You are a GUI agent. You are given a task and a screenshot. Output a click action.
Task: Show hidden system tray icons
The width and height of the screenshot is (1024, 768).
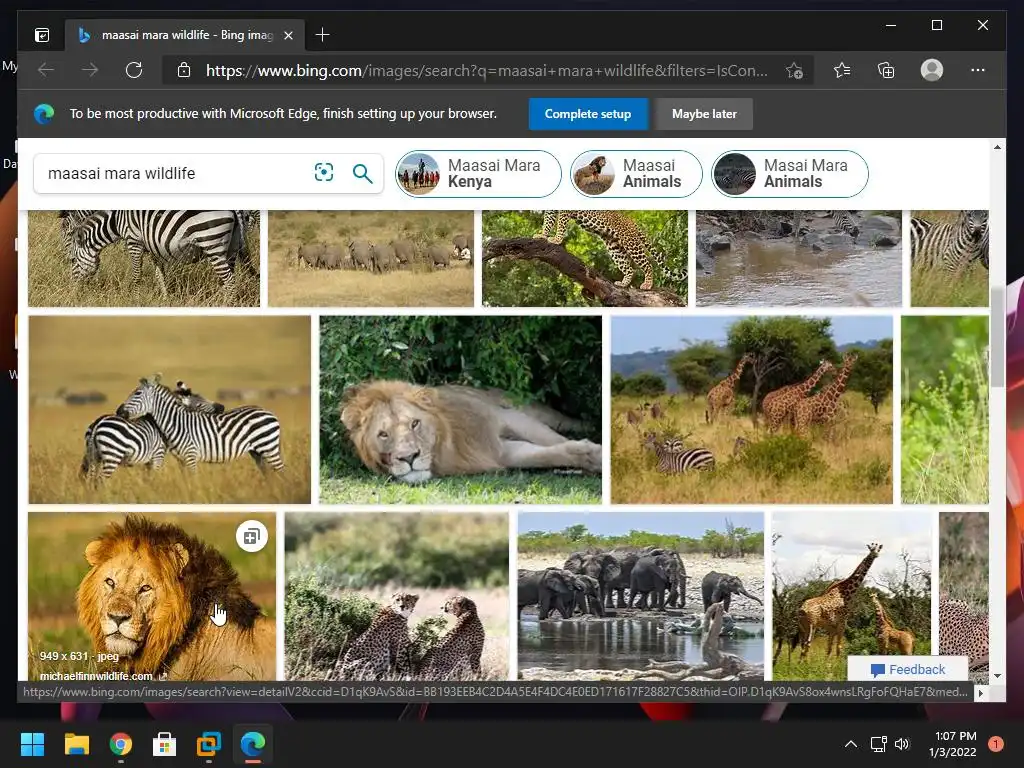851,744
